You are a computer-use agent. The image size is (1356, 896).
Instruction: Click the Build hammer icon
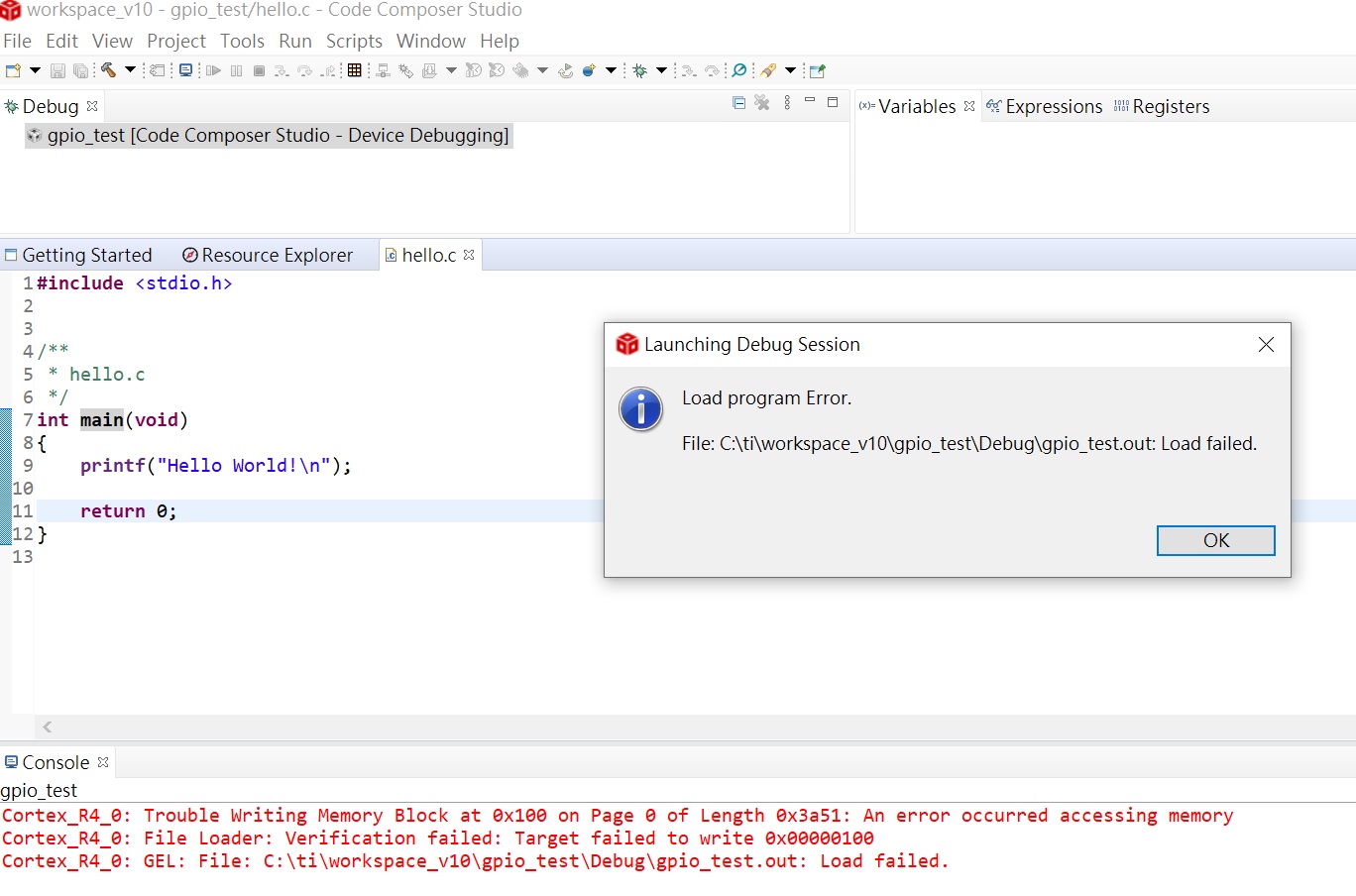pyautogui.click(x=108, y=70)
